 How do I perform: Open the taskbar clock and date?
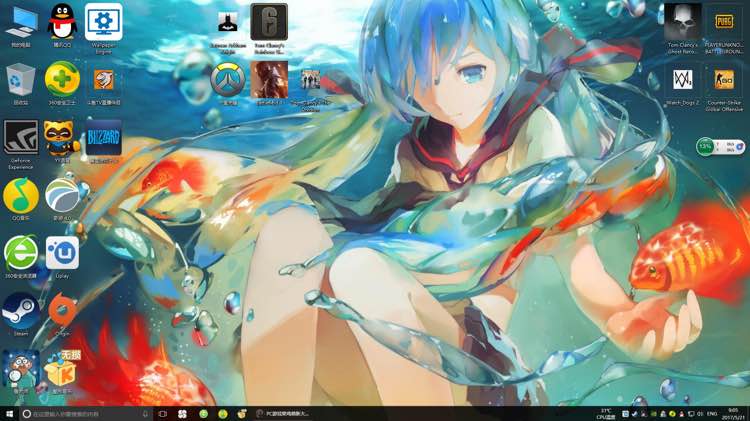pos(733,414)
